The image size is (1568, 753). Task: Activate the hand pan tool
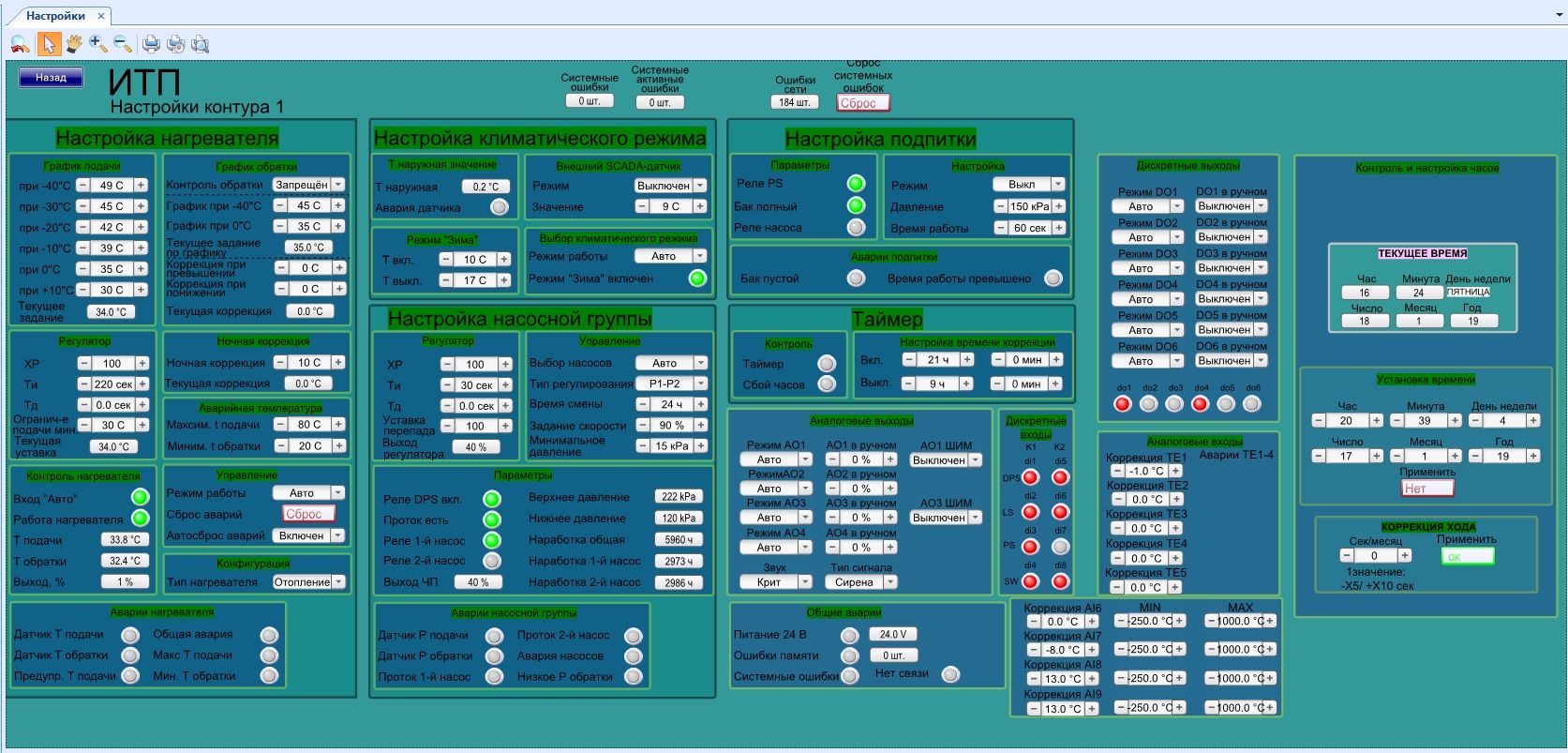pyautogui.click(x=73, y=44)
